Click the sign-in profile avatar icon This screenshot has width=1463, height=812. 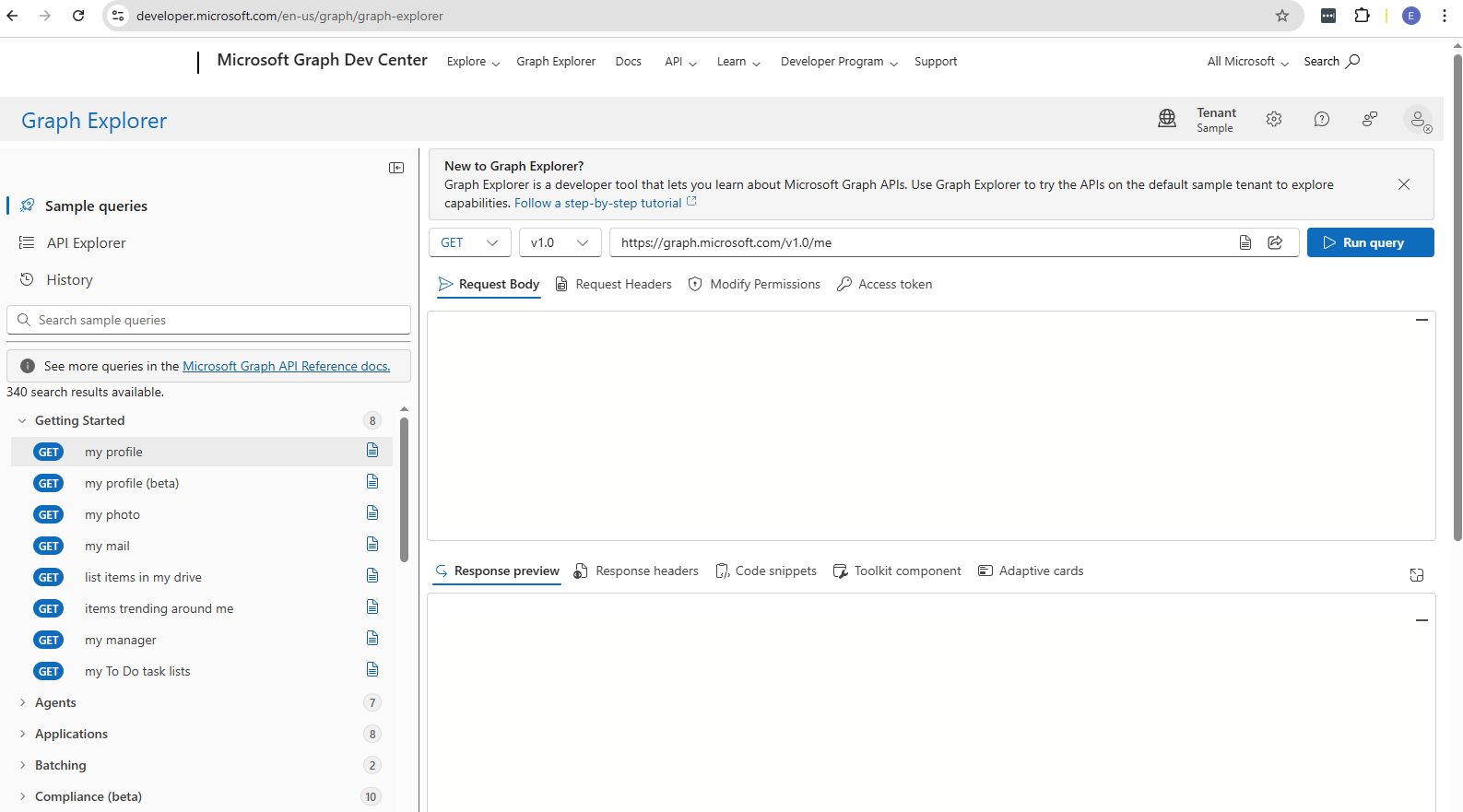(1418, 119)
